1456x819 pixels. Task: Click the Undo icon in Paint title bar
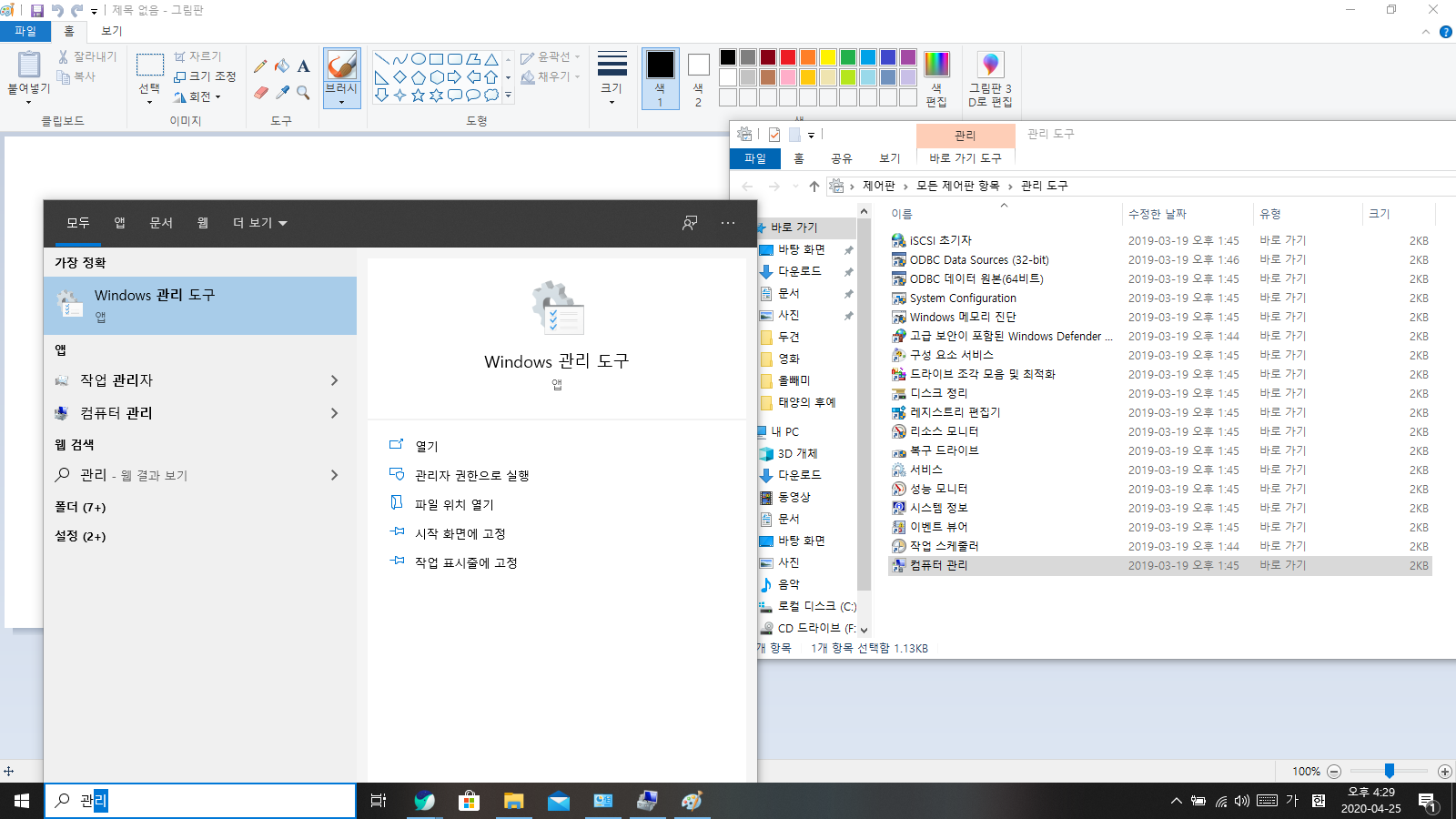tap(58, 10)
